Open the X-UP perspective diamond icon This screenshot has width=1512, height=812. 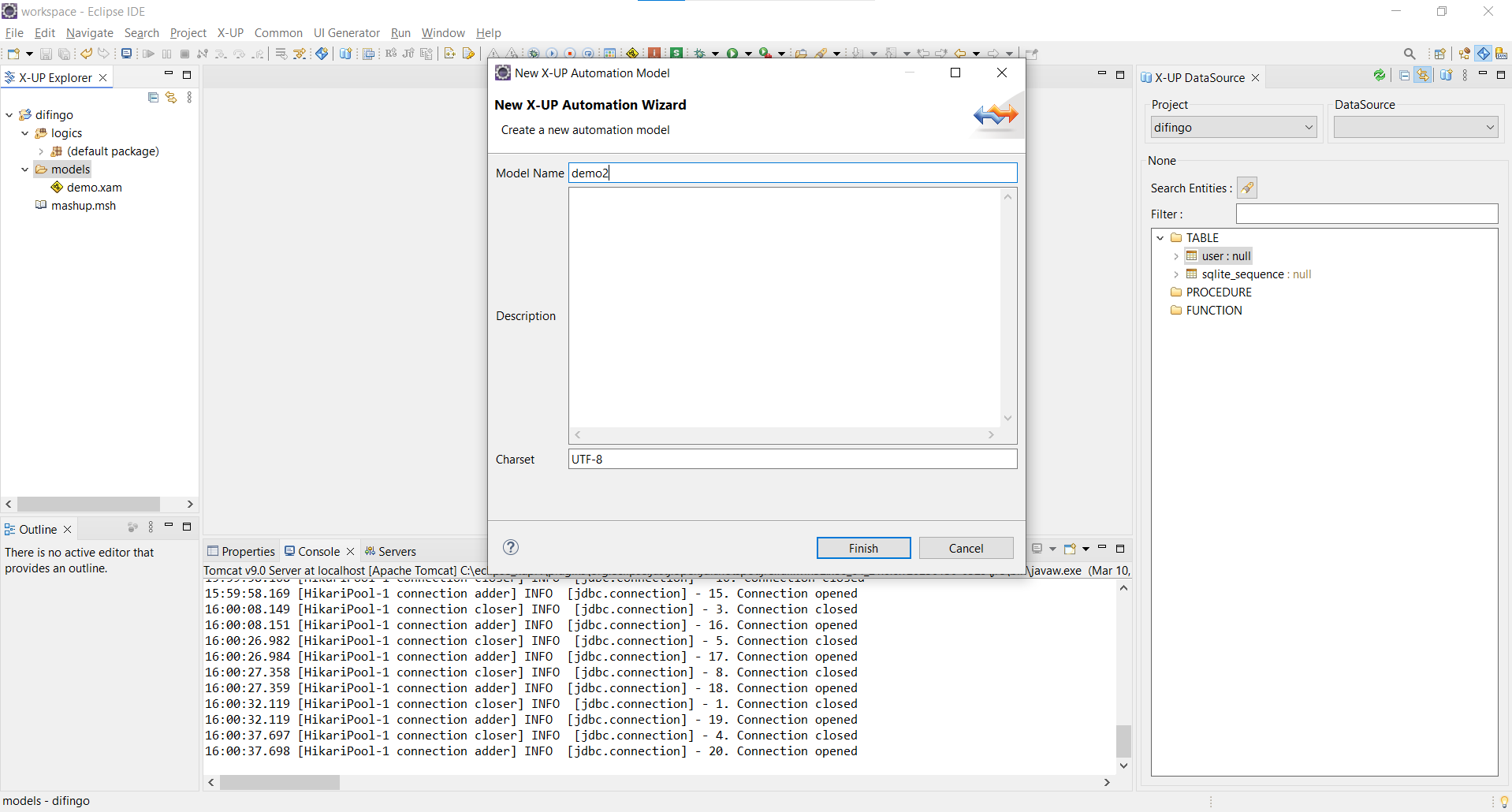[x=1484, y=54]
